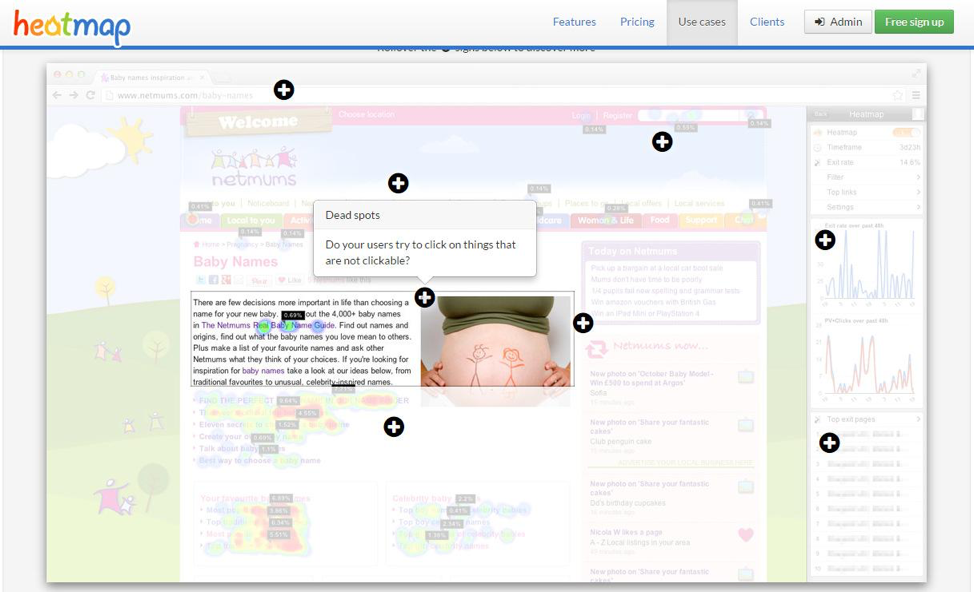Expand the Top links row in the panel

coord(866,192)
